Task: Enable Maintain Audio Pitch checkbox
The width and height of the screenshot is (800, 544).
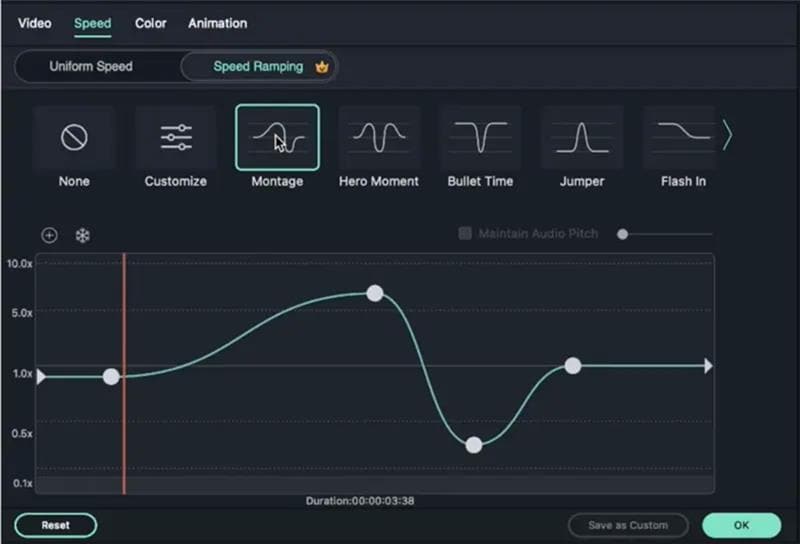Action: [465, 233]
